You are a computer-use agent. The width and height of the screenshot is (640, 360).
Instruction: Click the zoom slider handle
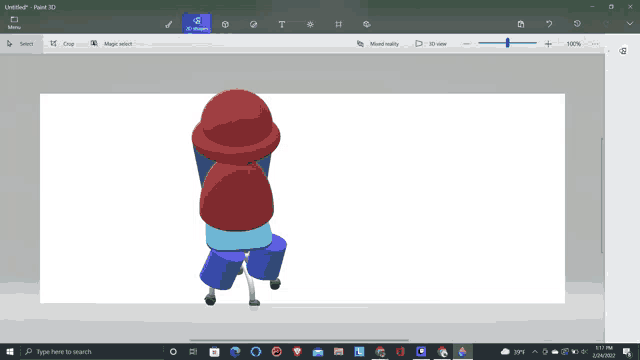[x=507, y=43]
